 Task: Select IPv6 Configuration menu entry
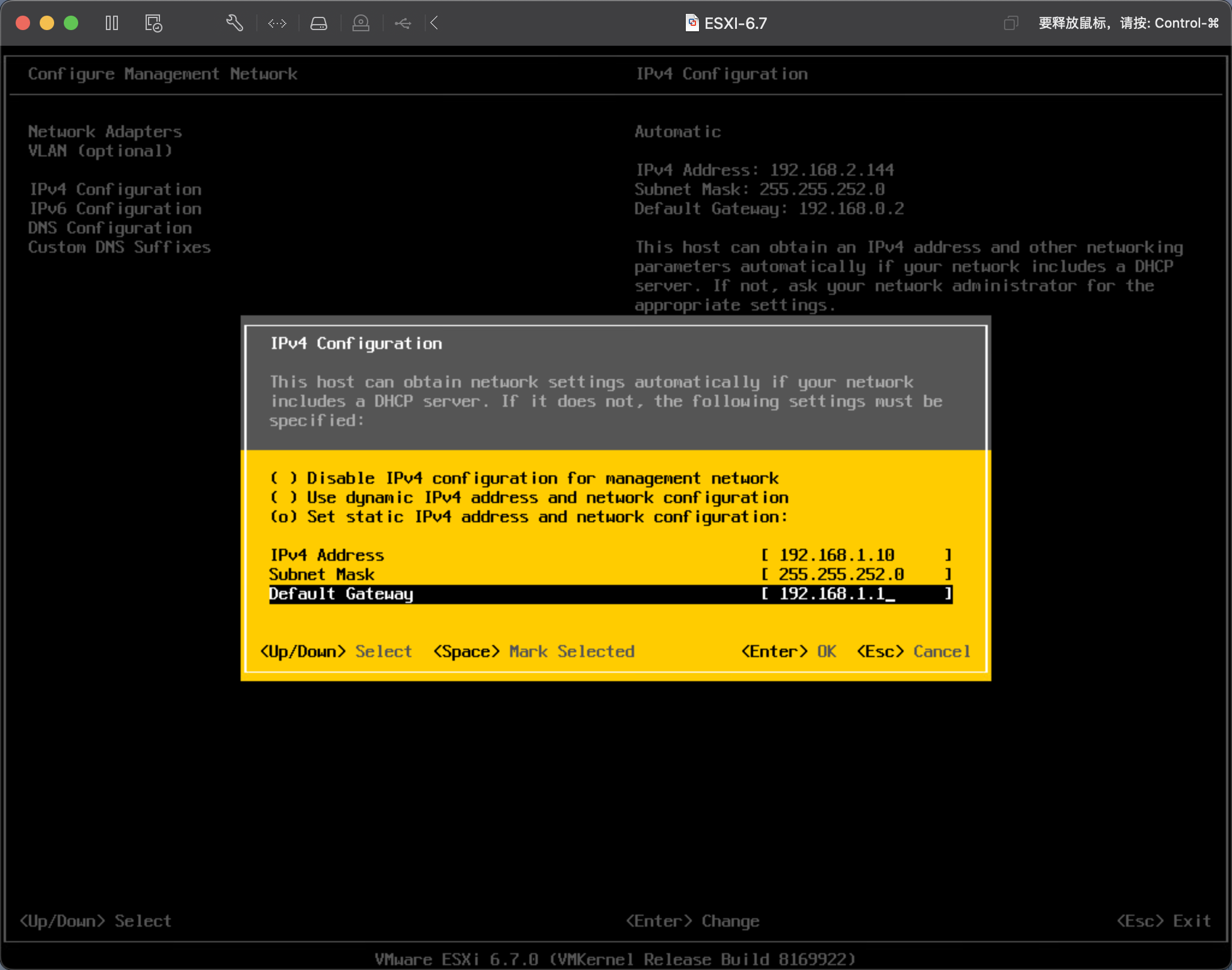[115, 209]
